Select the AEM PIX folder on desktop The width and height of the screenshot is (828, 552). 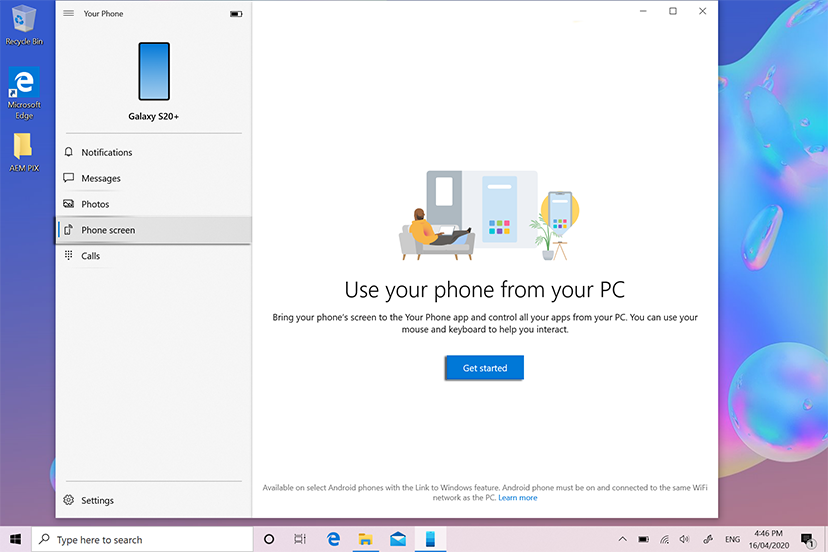click(x=24, y=153)
